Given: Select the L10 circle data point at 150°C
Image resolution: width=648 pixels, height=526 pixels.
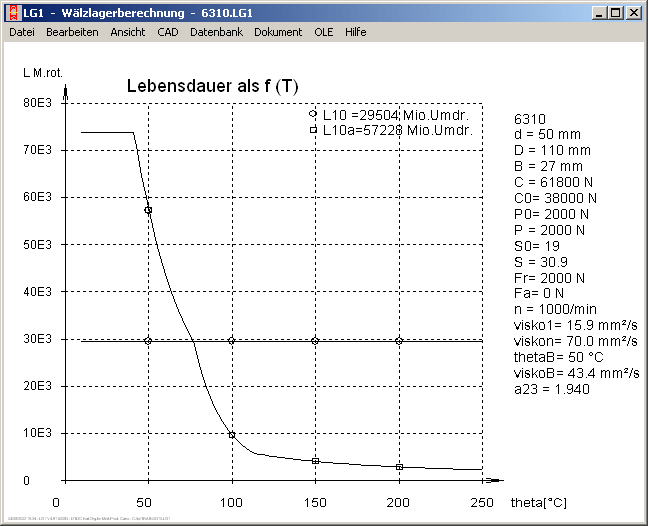Looking at the screenshot, I should 315,340.
